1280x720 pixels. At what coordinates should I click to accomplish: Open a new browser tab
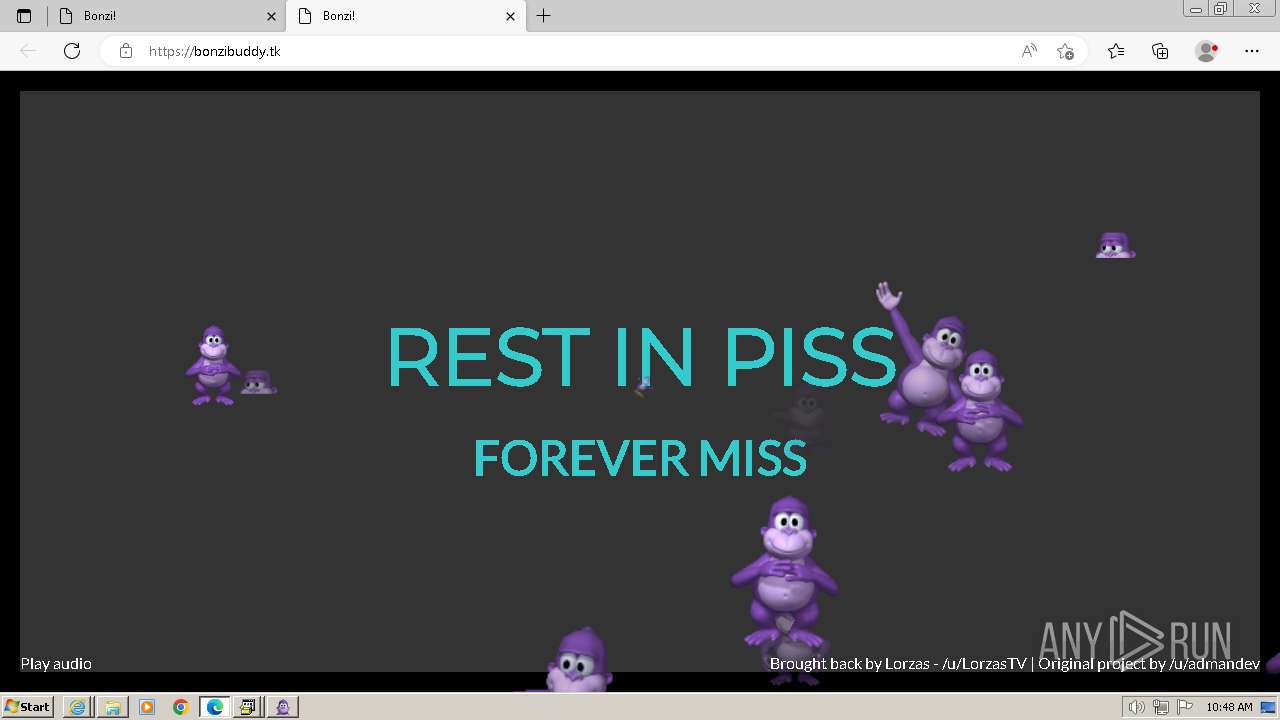pyautogui.click(x=543, y=16)
